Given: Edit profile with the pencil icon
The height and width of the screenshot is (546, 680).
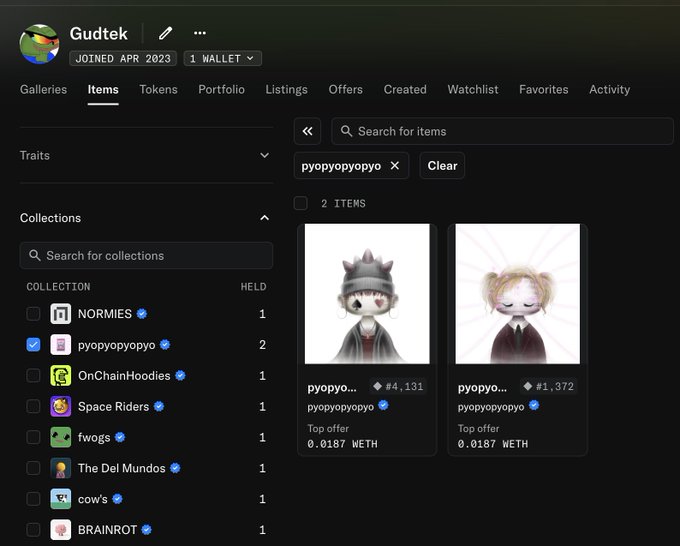Looking at the screenshot, I should tap(165, 33).
